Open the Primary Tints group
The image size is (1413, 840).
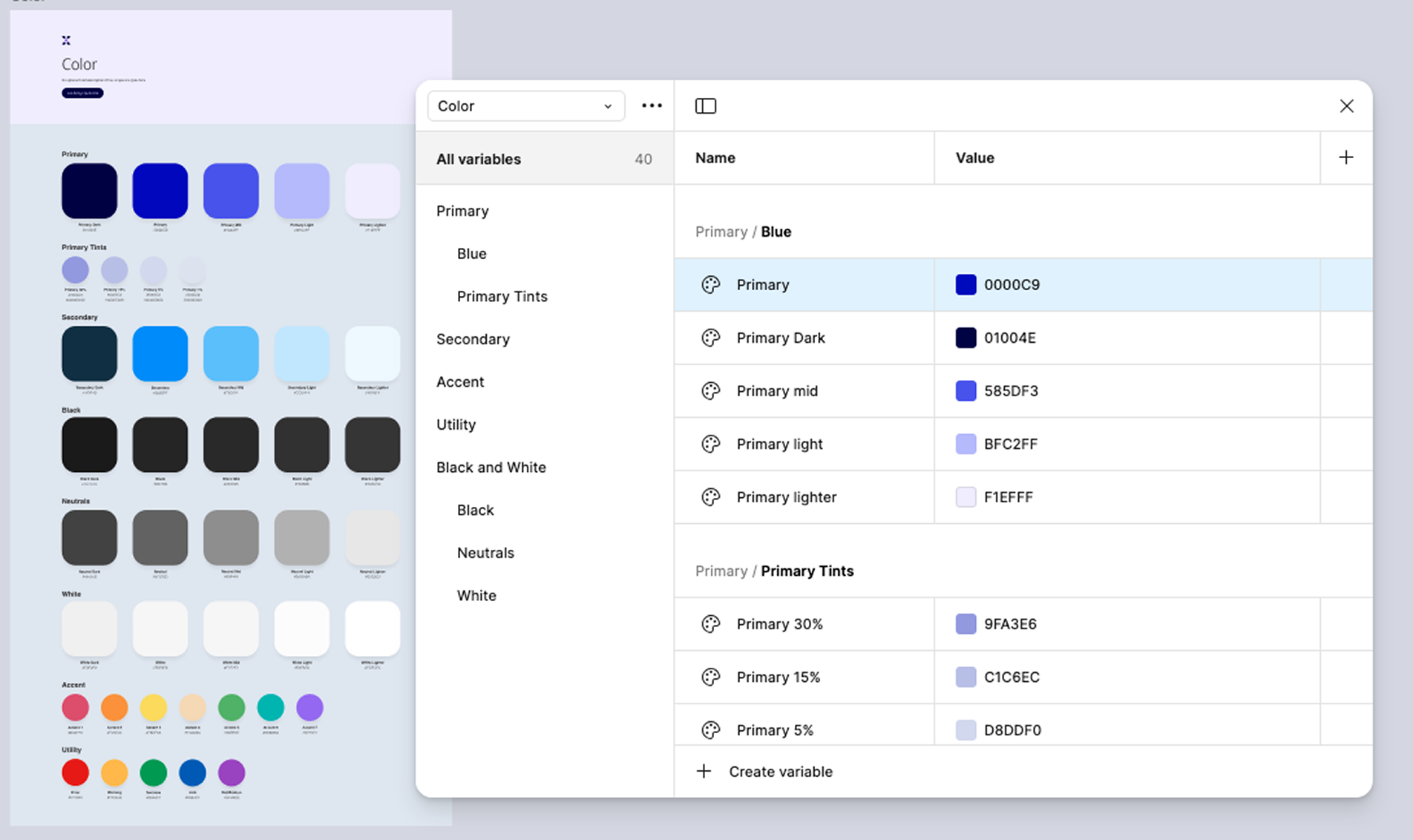pos(502,296)
